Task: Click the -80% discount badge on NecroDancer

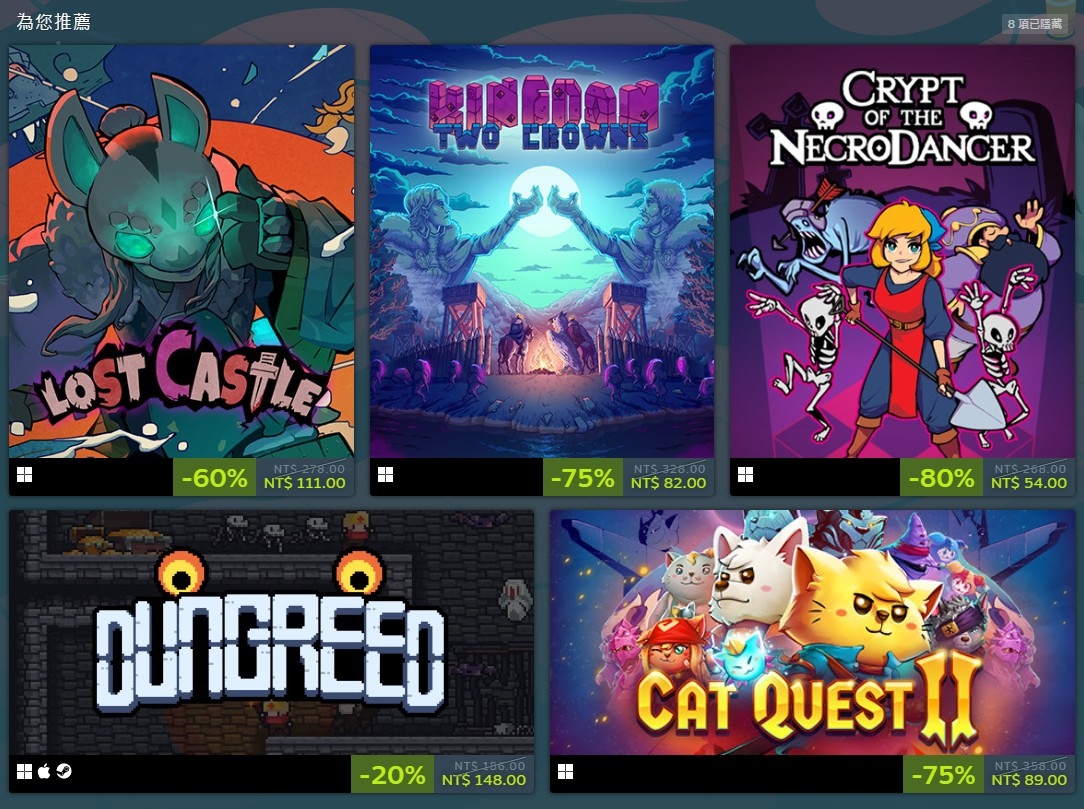Action: (942, 477)
